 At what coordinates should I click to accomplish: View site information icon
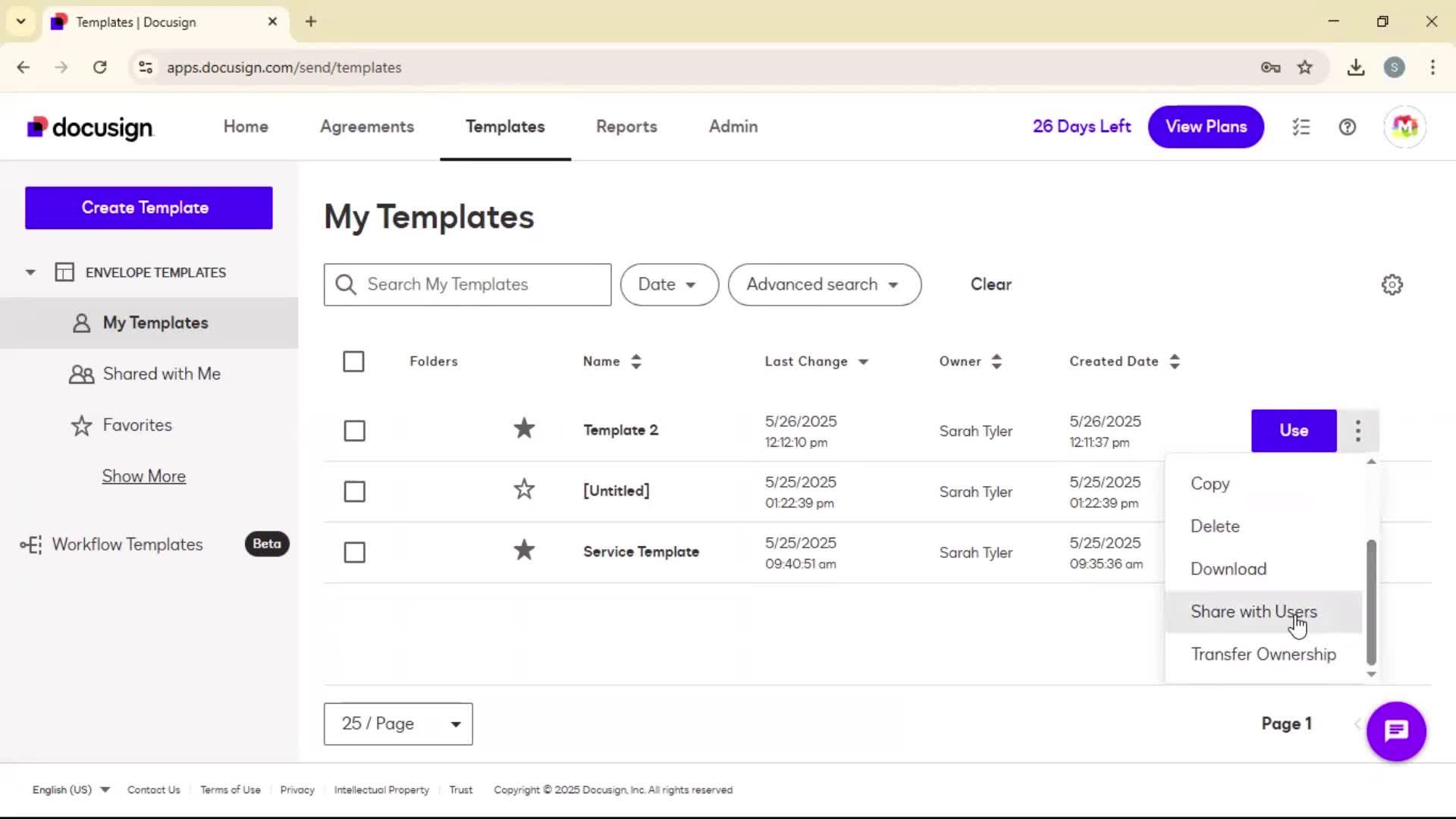146,67
